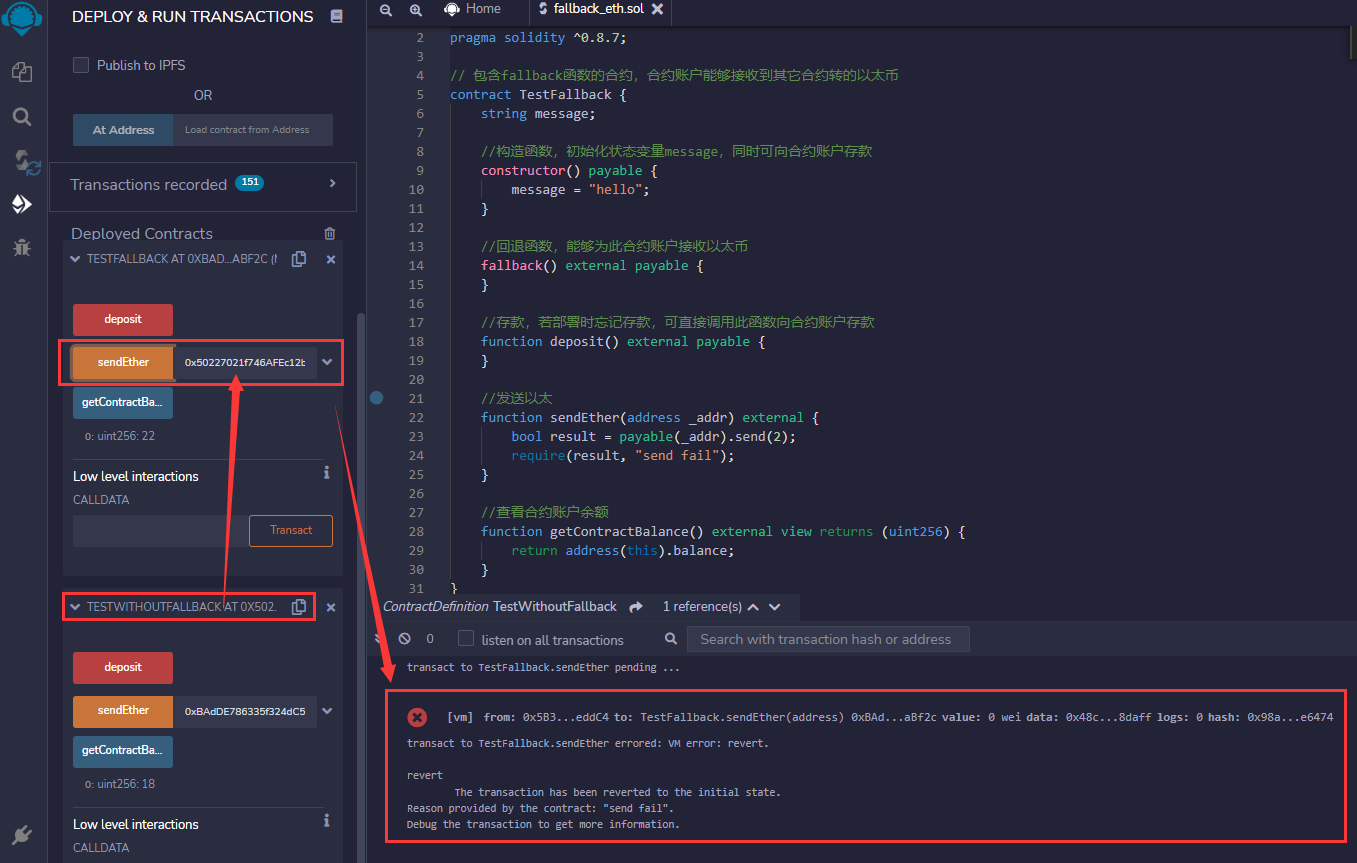
Task: Enable the Publish to IPFS checkbox
Action: pyautogui.click(x=81, y=64)
